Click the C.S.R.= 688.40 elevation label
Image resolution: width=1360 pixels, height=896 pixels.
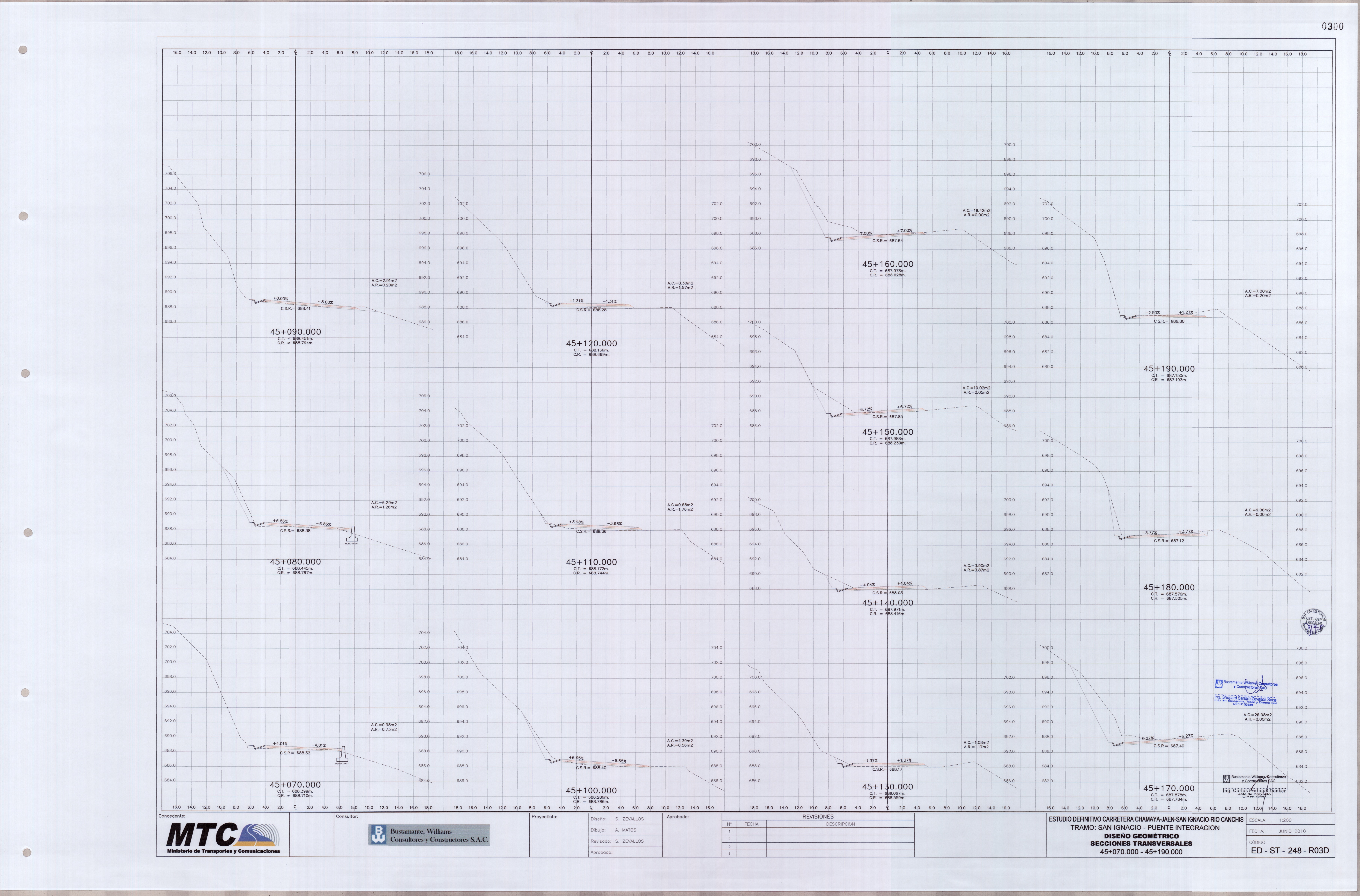click(x=591, y=768)
